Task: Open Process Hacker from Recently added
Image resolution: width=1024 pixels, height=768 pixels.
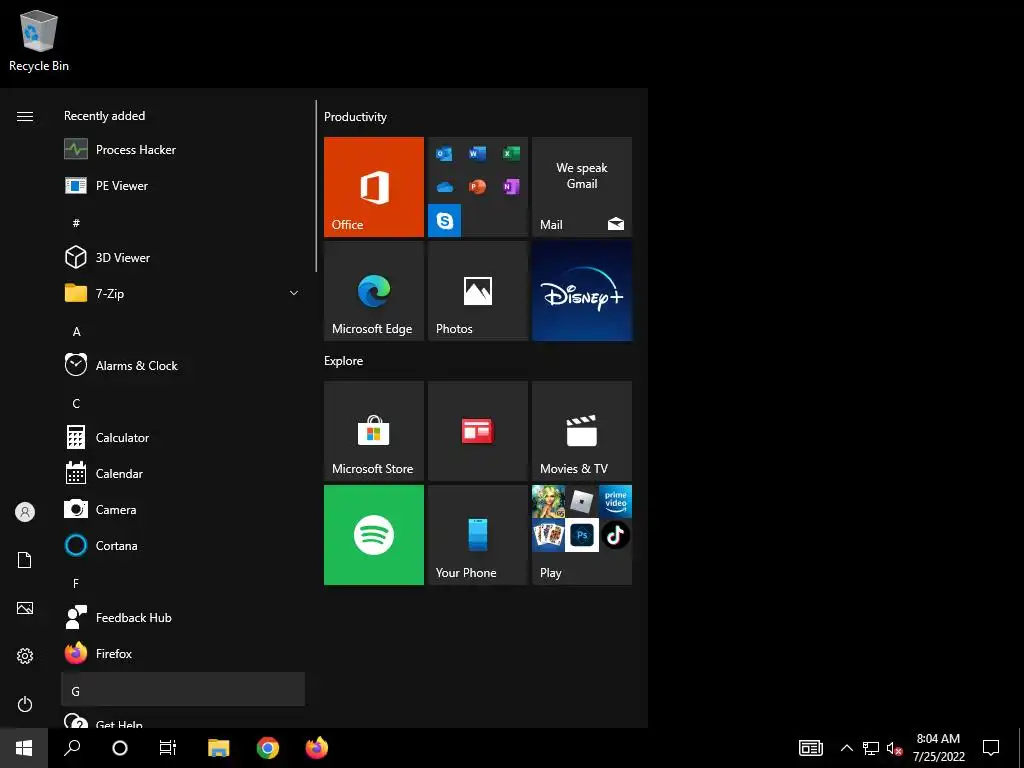Action: point(183,150)
